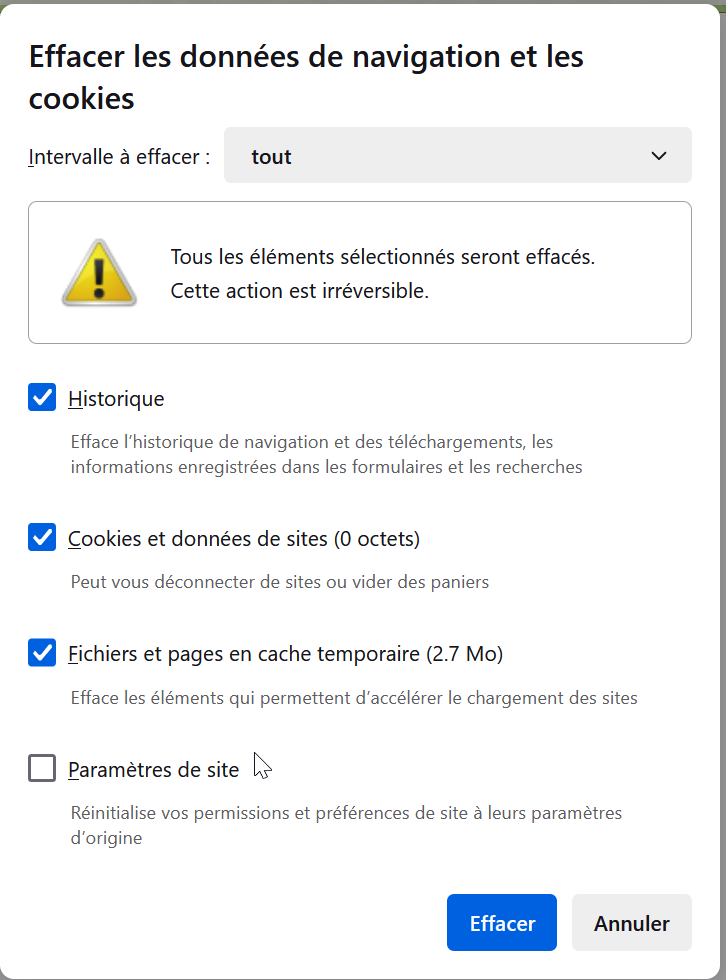Uncheck the cache temporaire files checkbox

(42, 652)
